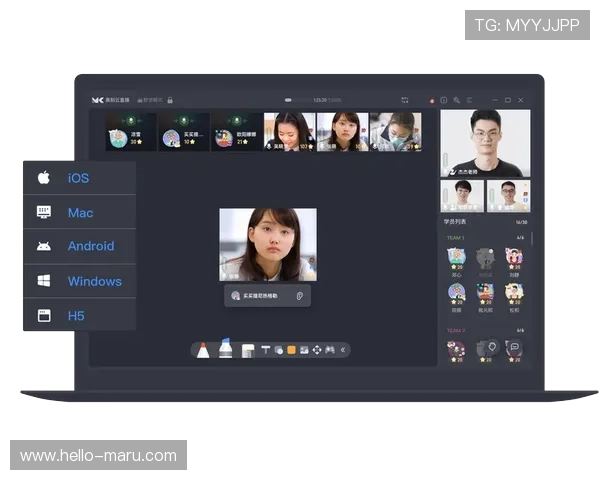Image resolution: width=600 pixels, height=480 pixels.
Task: Click the Mac monitor icon
Action: tap(44, 212)
